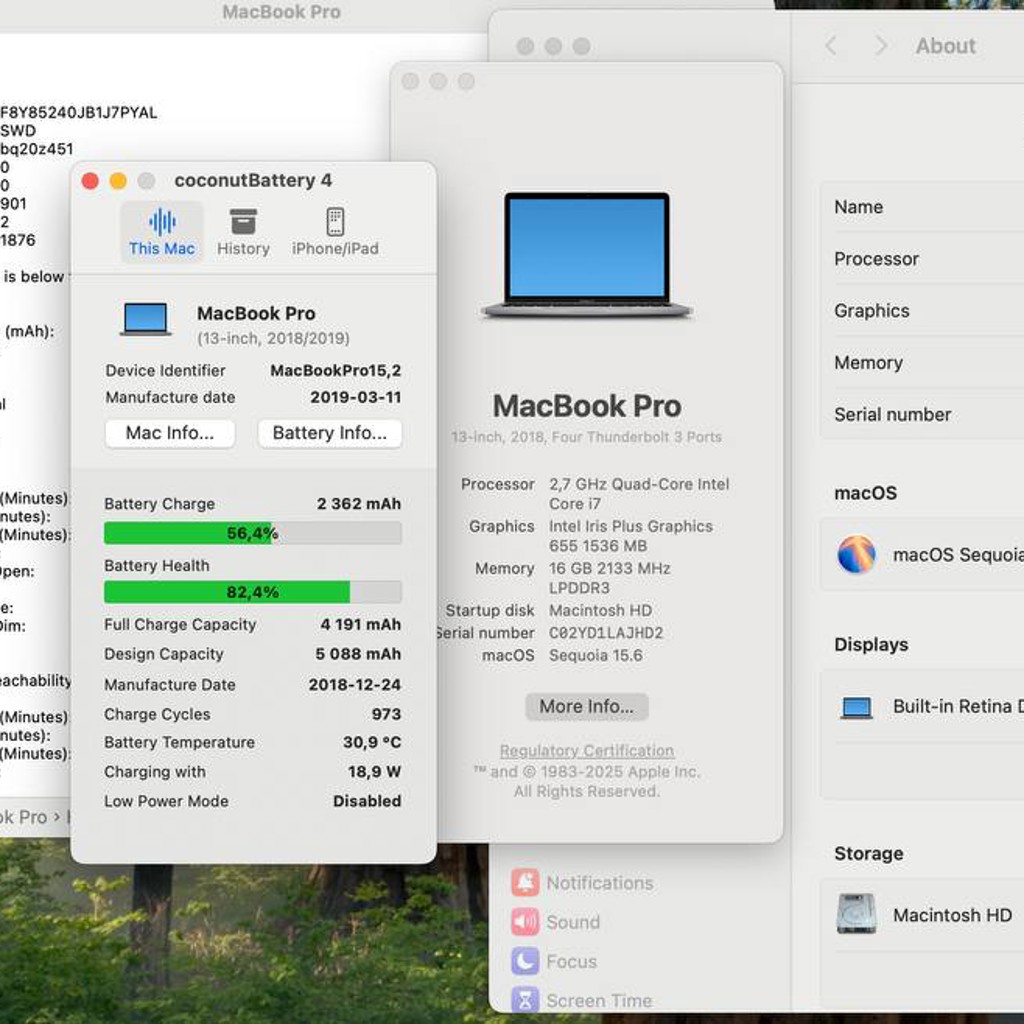
Task: Click the Memory row in System Settings About
Action: 922,362
